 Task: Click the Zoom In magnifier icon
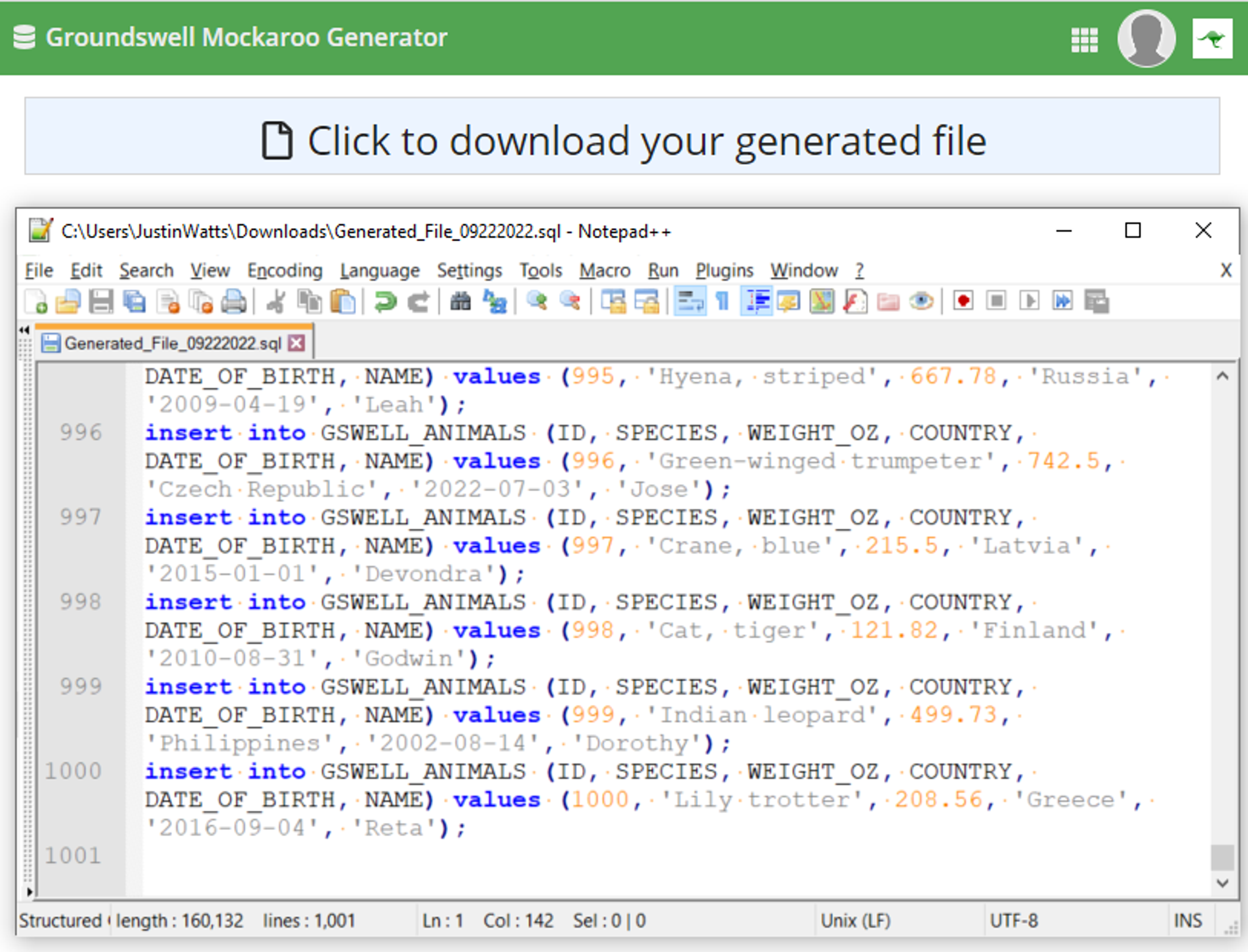click(x=536, y=302)
